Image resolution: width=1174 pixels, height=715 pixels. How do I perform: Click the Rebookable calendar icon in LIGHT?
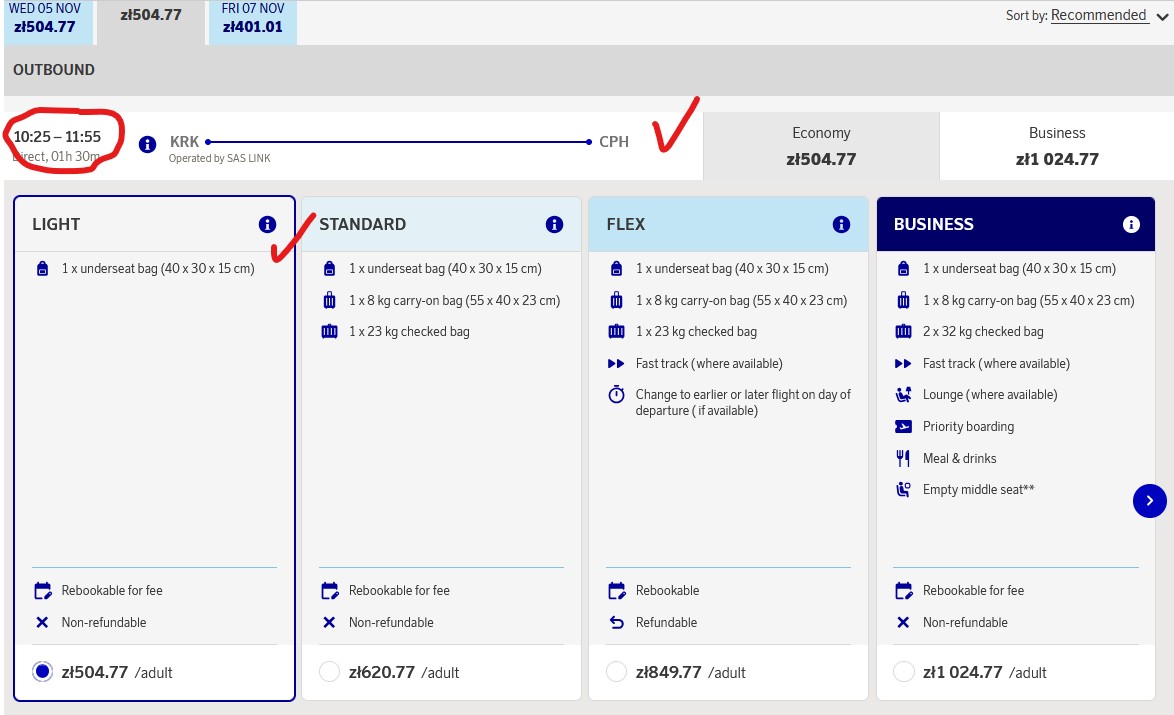coord(43,591)
